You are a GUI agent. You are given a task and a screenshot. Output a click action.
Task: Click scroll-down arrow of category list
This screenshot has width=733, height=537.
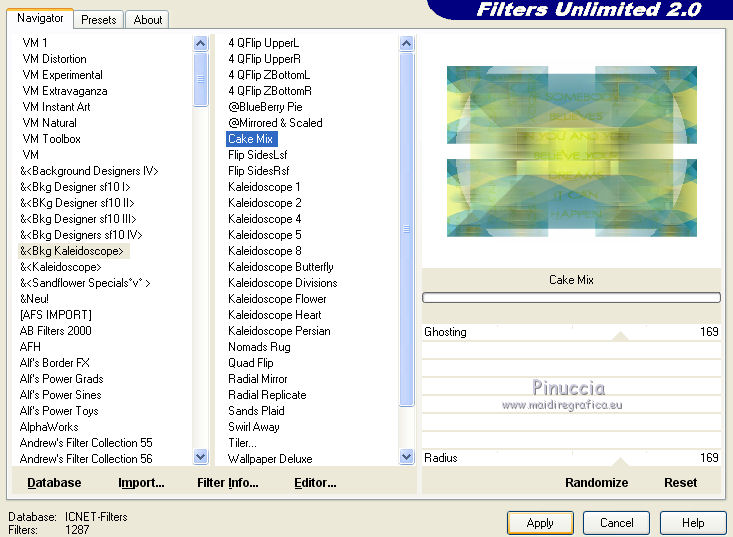click(x=201, y=456)
